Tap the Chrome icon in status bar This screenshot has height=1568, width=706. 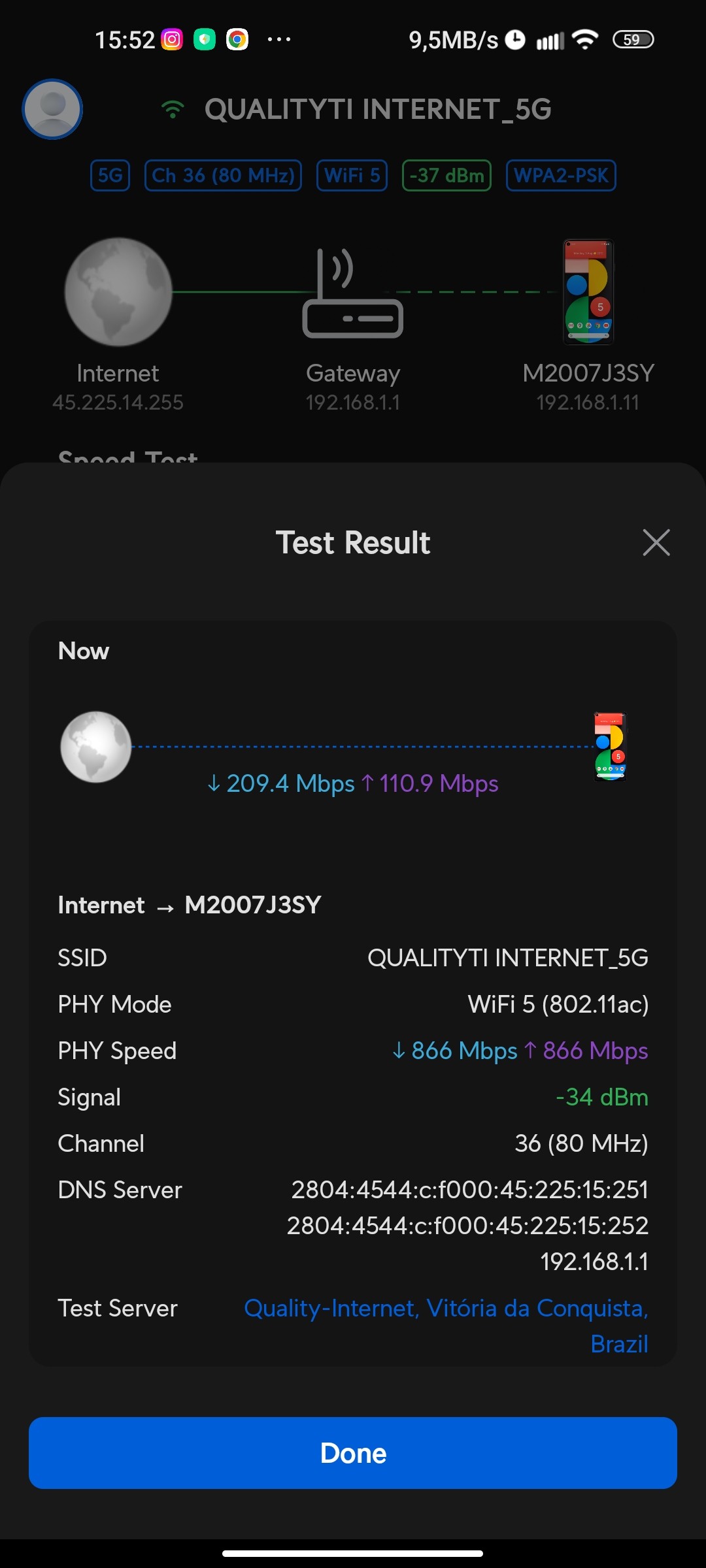pos(237,40)
